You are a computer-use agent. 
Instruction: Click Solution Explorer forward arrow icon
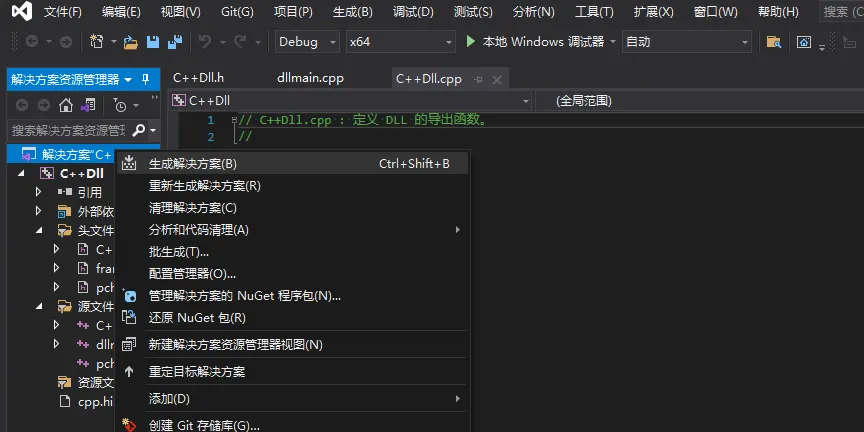pos(44,105)
